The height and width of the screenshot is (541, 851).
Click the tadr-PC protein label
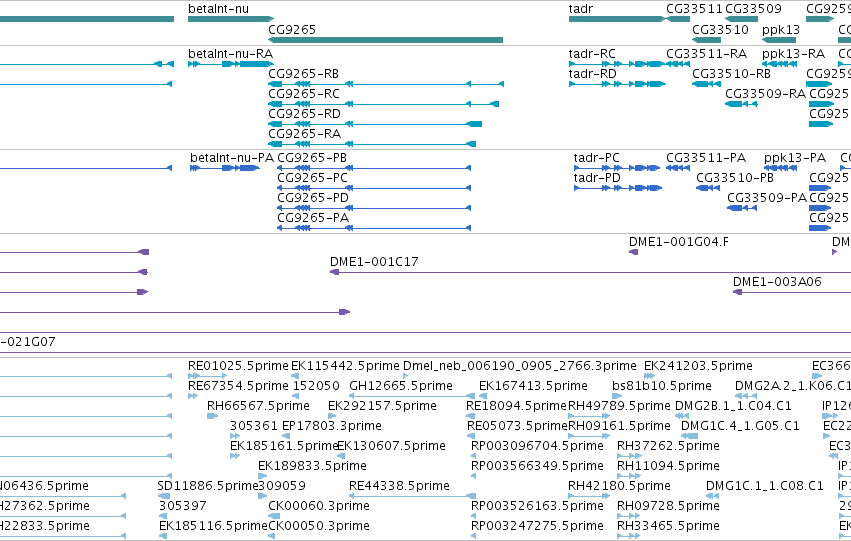(x=596, y=158)
